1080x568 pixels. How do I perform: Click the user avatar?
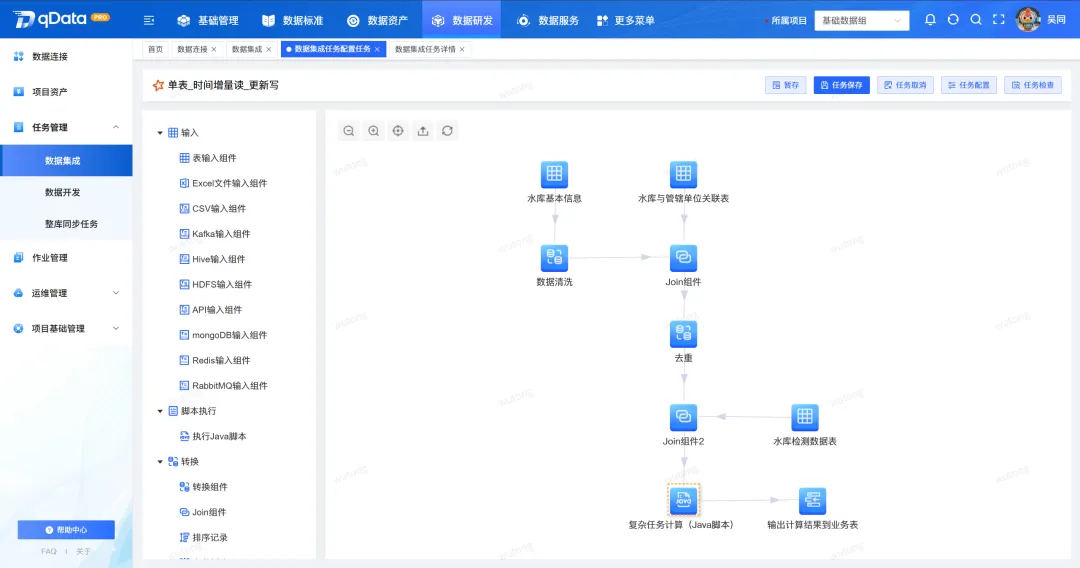coord(1028,20)
